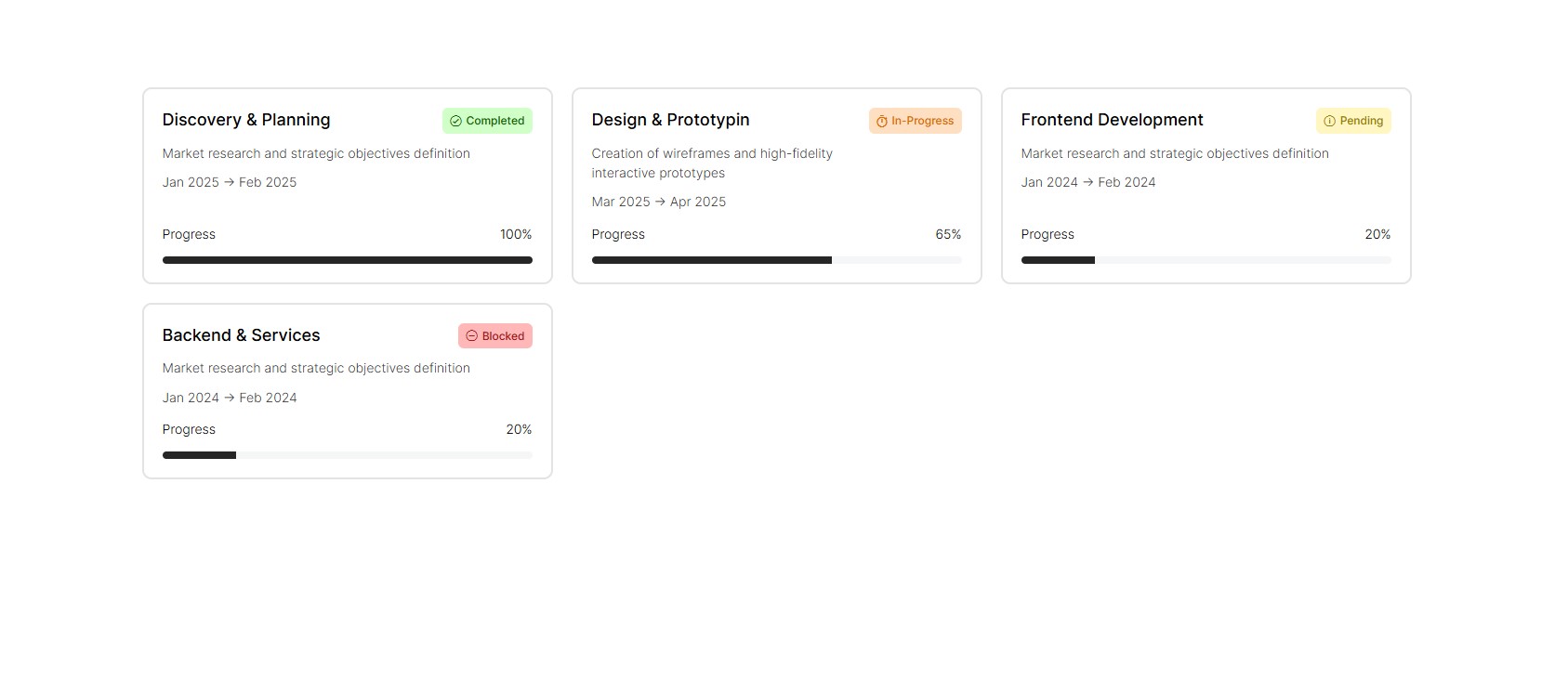
Task: Open the Backend & Services card title
Action: [x=241, y=335]
